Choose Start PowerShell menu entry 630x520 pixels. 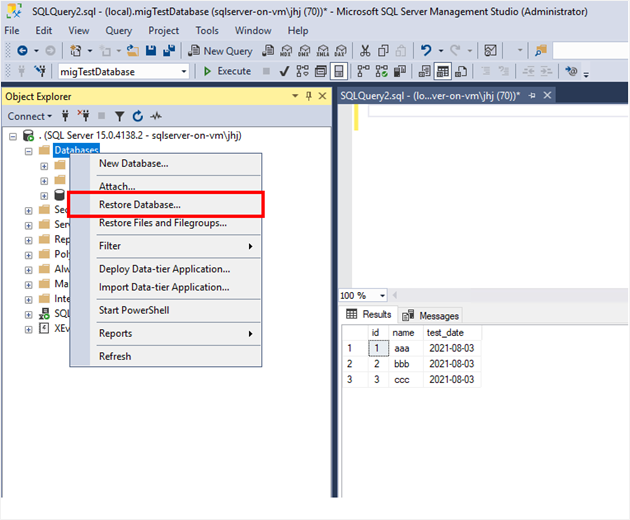[166, 310]
